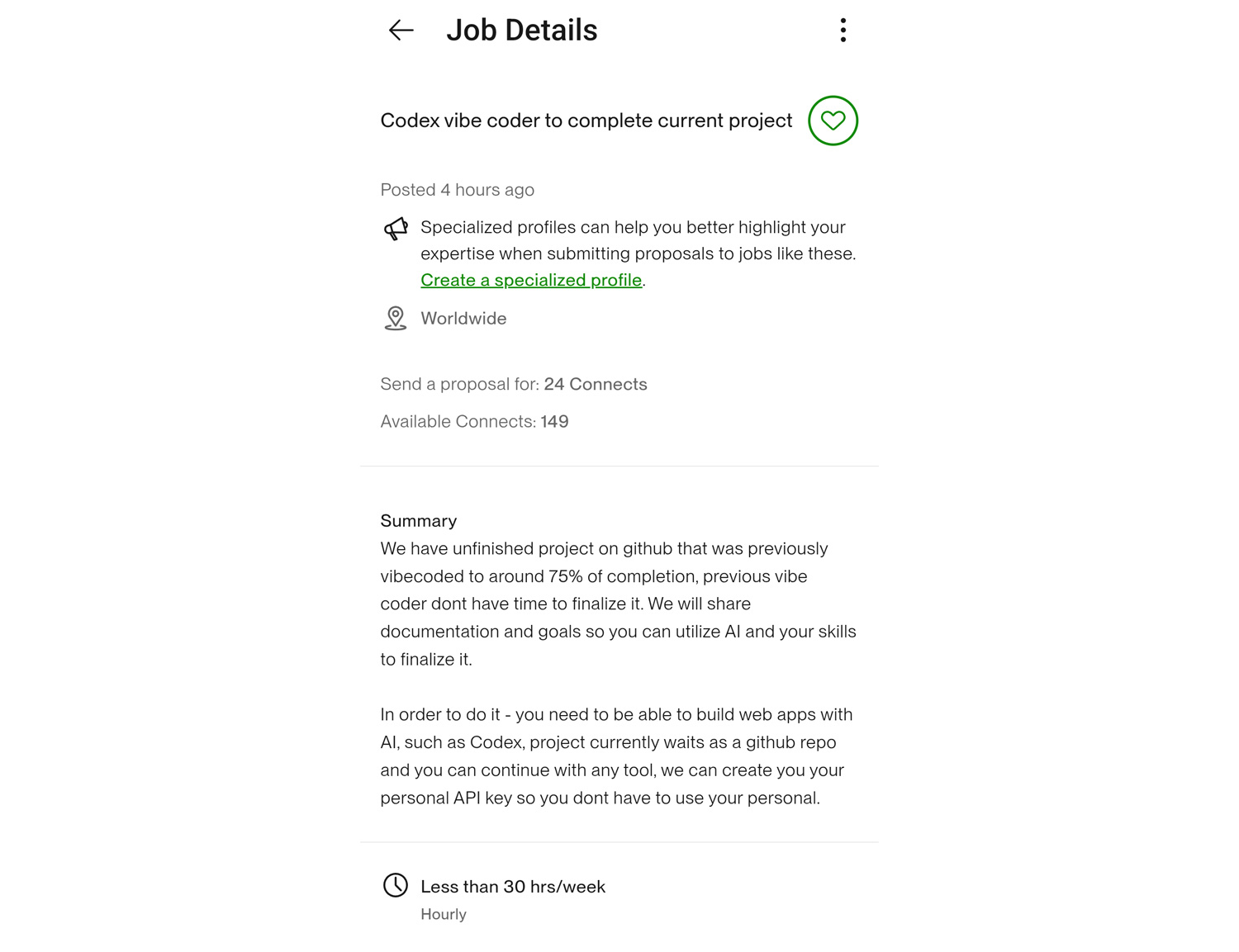1239x952 pixels.
Task: Open Create a specialized profile link
Action: 531,280
